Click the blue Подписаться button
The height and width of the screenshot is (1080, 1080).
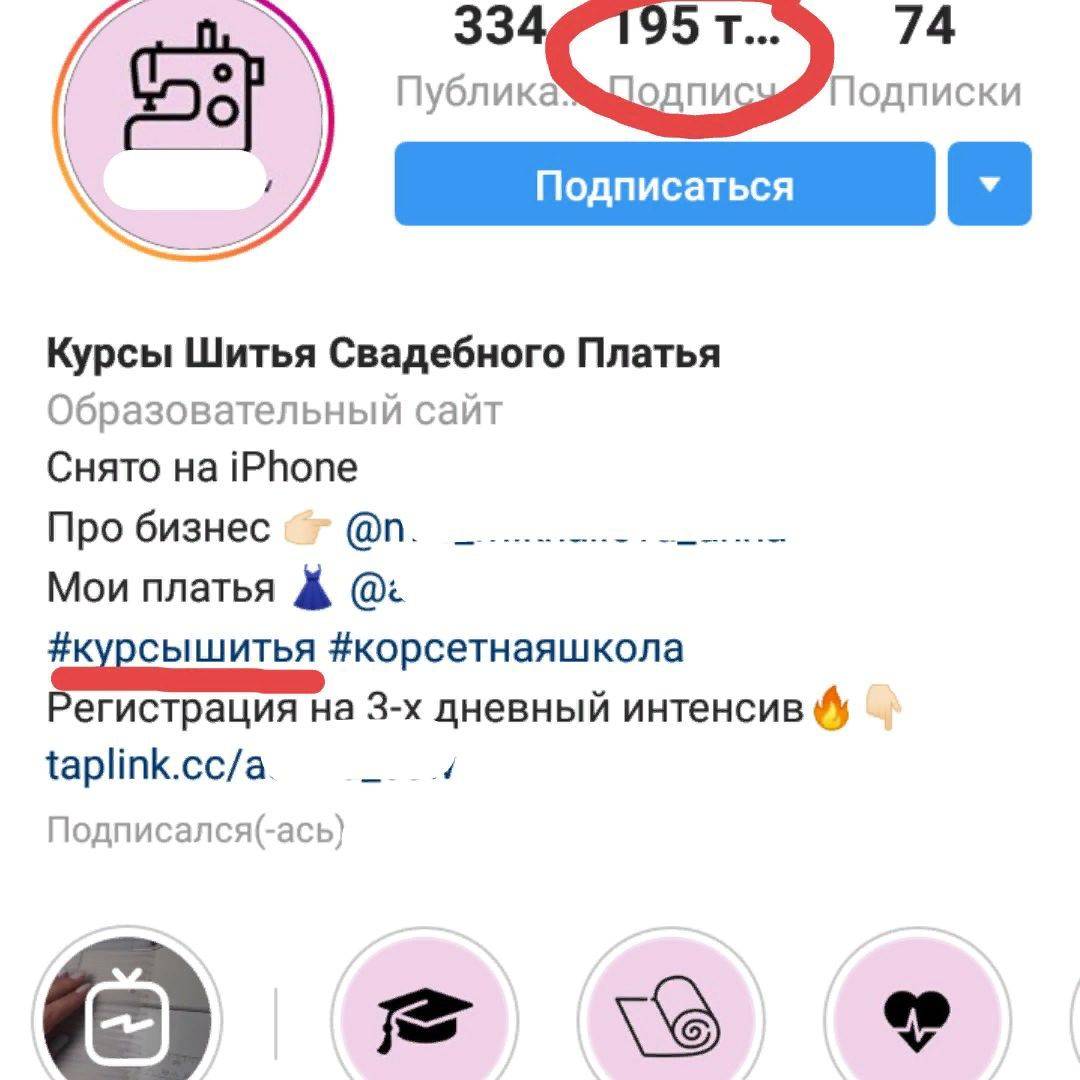click(x=665, y=184)
